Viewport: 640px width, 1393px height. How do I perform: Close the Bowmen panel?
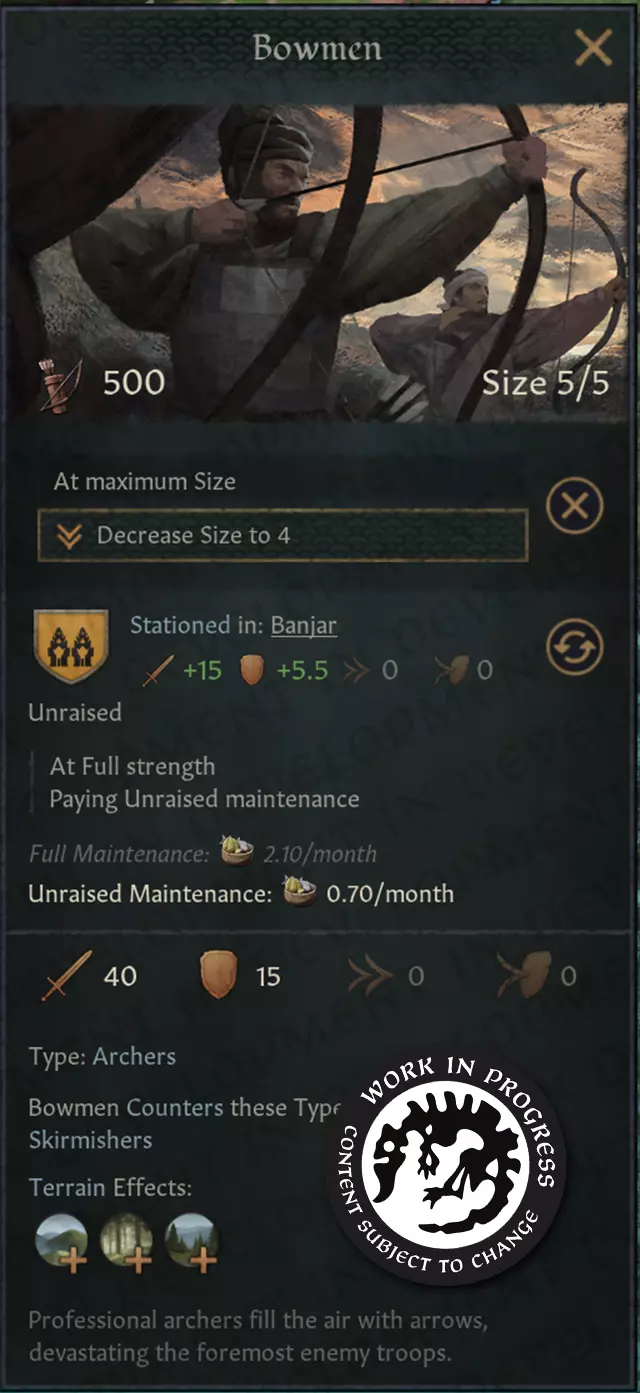[x=594, y=47]
